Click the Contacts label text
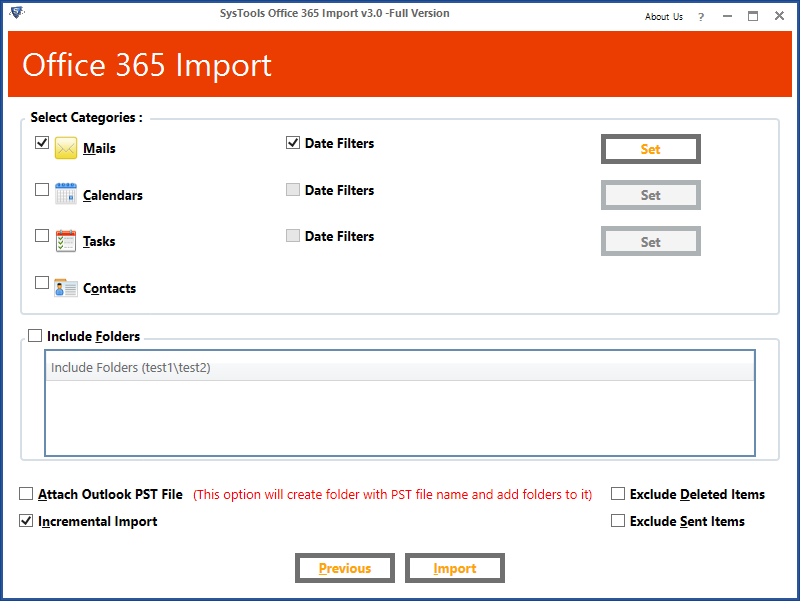The image size is (800, 601). tap(110, 289)
